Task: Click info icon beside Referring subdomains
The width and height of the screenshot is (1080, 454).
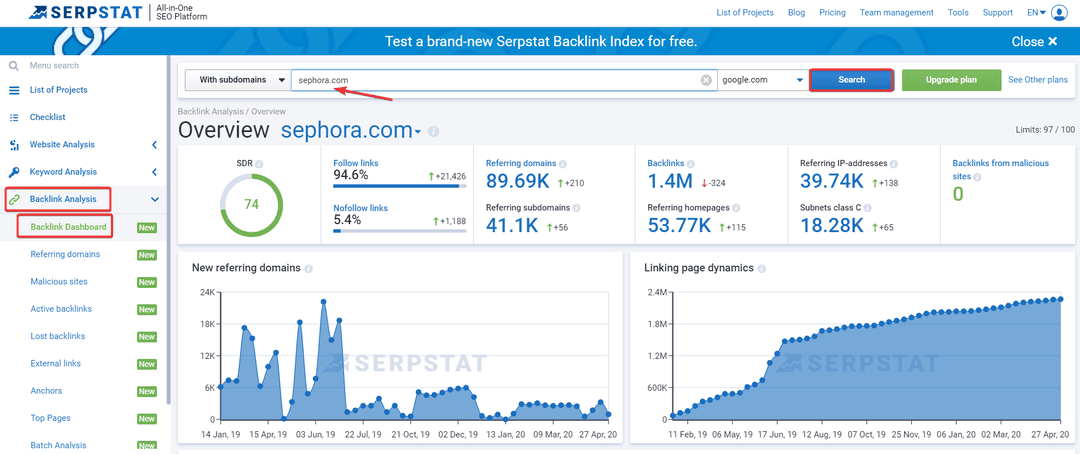Action: (x=576, y=207)
